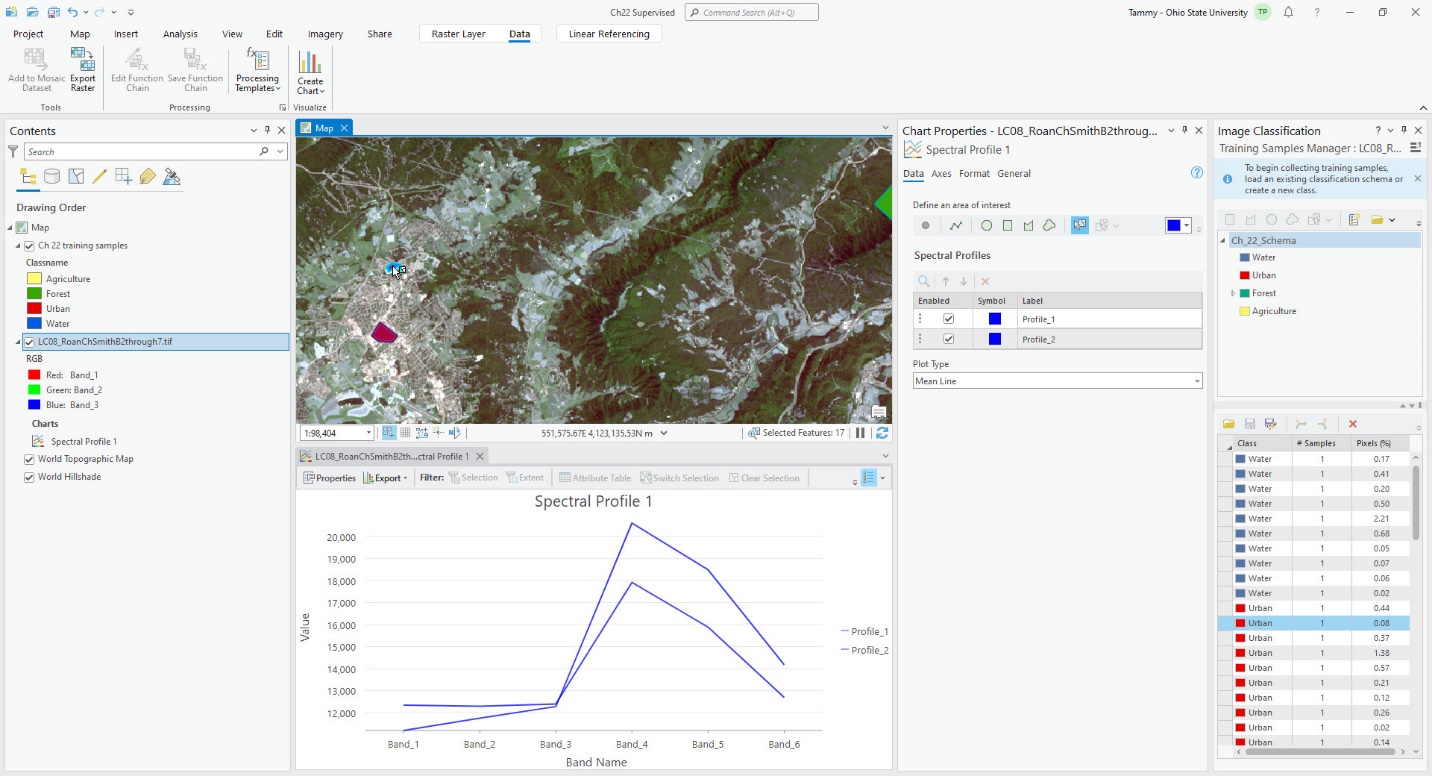Open the coordinate display units dropdown arrow
This screenshot has width=1432, height=776.
coord(664,433)
